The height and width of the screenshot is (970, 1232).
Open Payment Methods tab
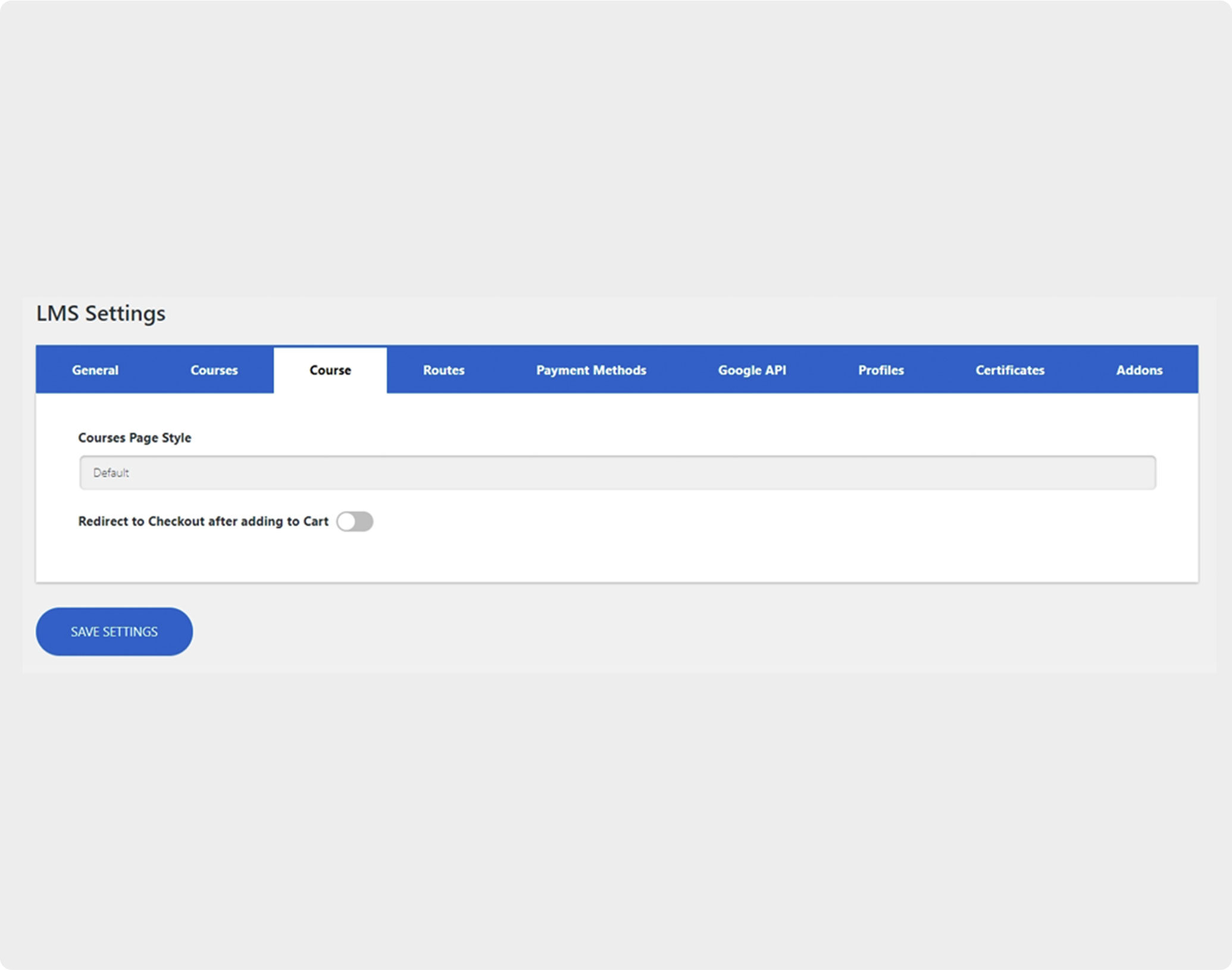point(590,370)
